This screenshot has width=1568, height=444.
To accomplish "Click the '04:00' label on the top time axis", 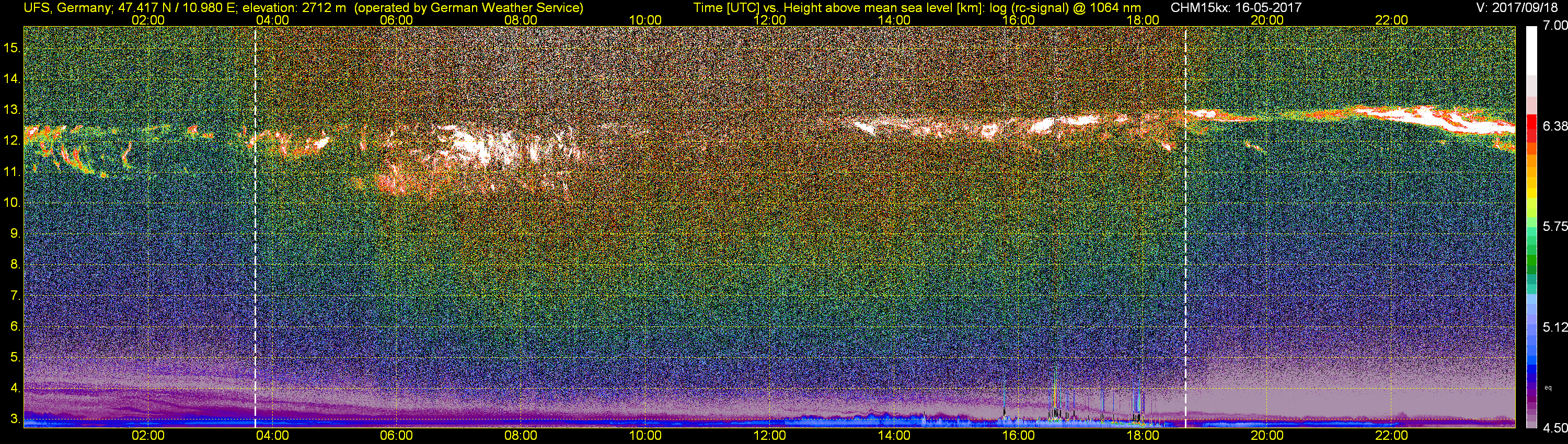I will (x=272, y=20).
